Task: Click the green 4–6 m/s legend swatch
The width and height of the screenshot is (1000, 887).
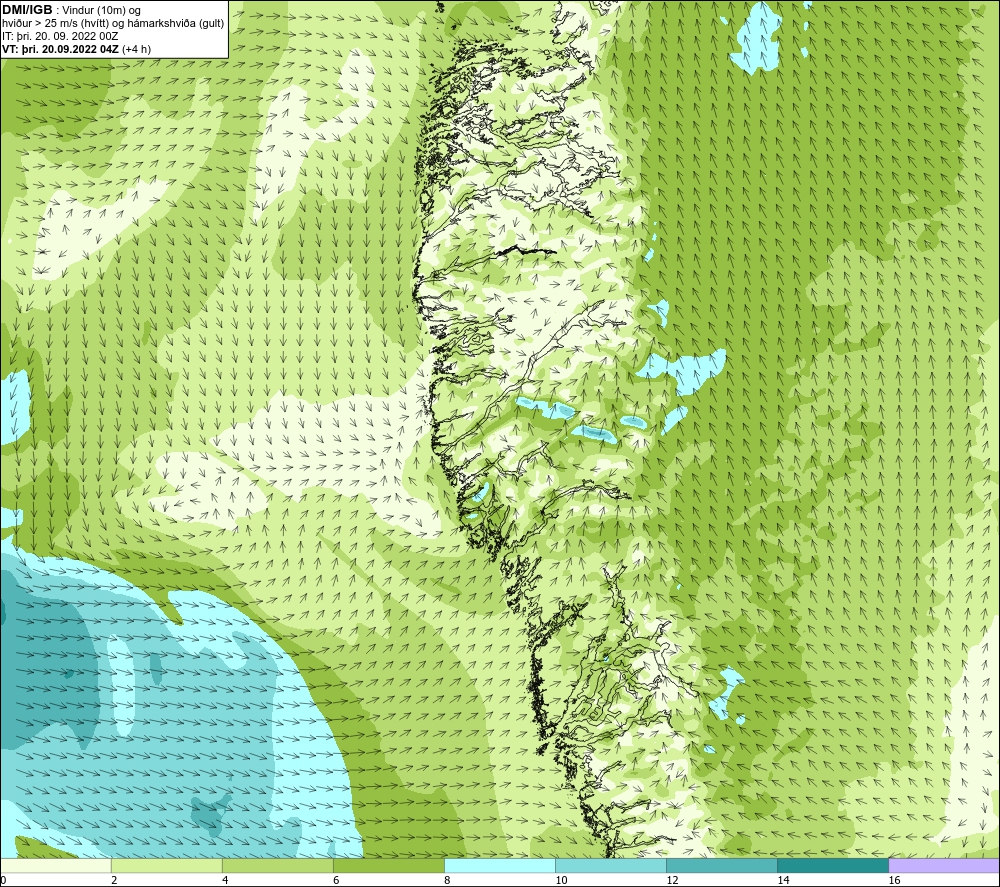Action: (x=277, y=866)
